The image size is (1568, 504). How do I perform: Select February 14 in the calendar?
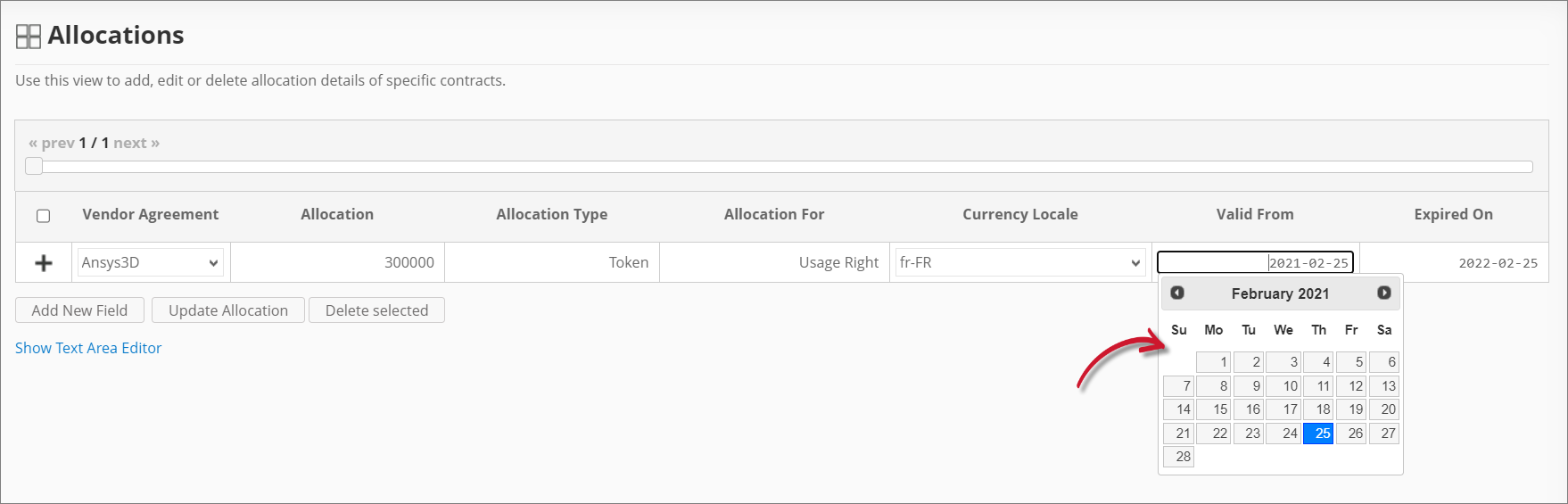point(1178,409)
